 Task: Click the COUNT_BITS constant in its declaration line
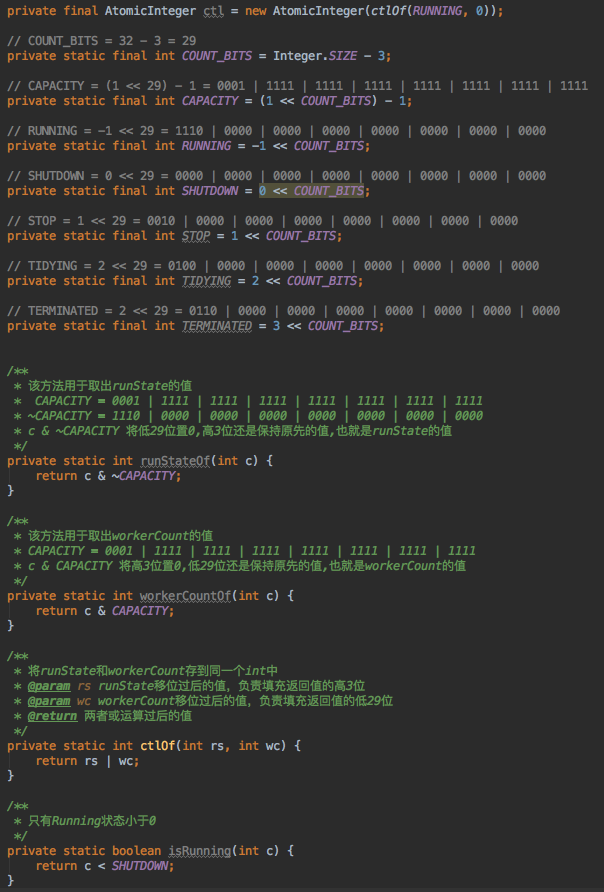click(217, 56)
